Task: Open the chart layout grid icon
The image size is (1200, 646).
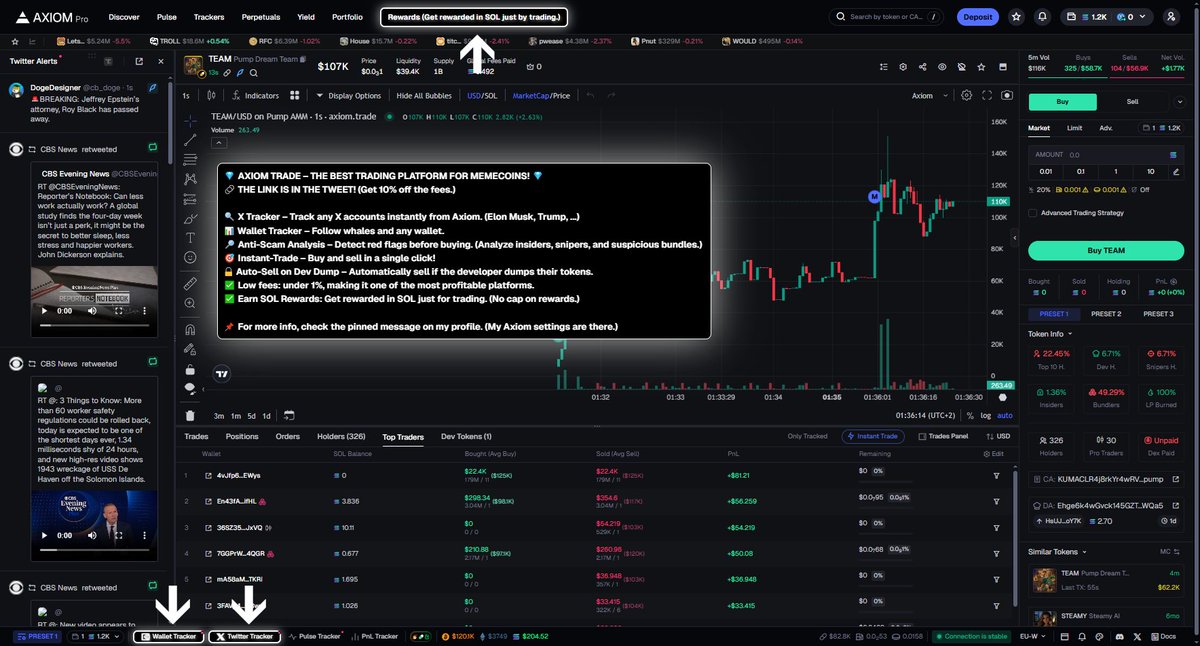Action: click(295, 96)
